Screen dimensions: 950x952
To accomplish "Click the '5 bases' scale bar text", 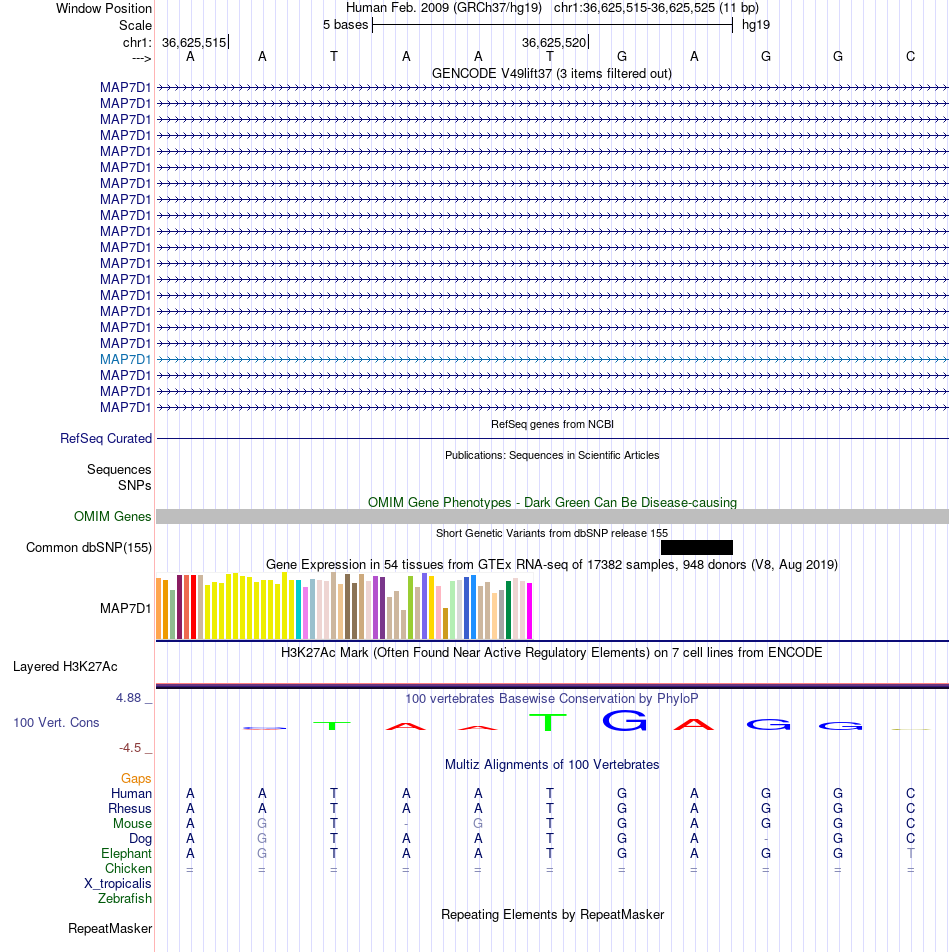I will click(345, 25).
